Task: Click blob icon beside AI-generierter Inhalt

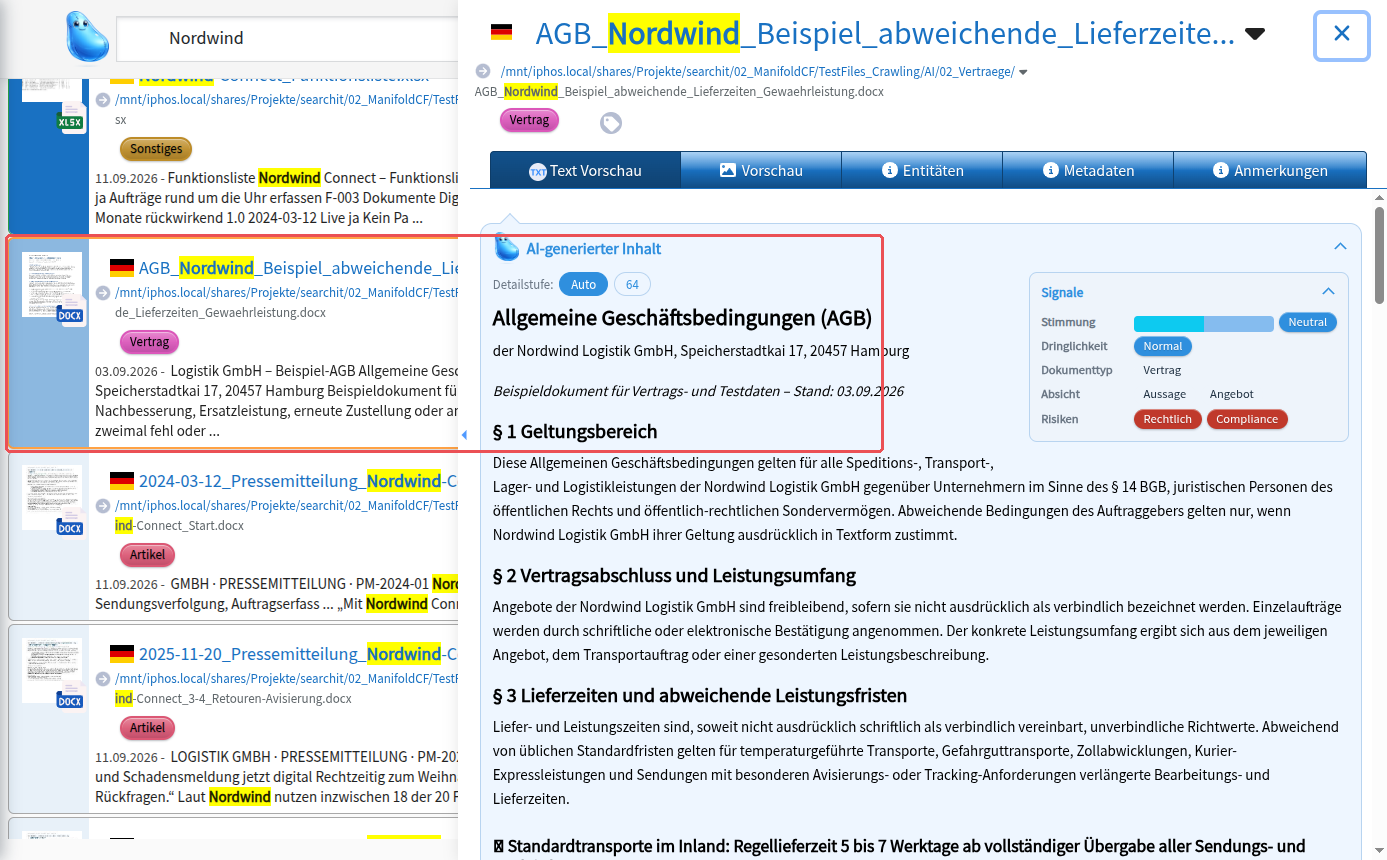Action: [507, 246]
